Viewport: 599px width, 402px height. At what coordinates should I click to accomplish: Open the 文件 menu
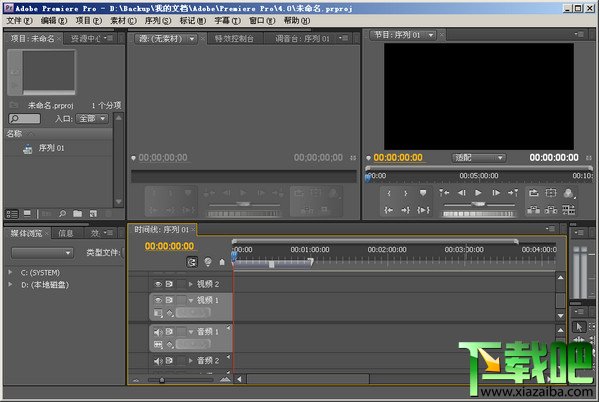[x=19, y=20]
